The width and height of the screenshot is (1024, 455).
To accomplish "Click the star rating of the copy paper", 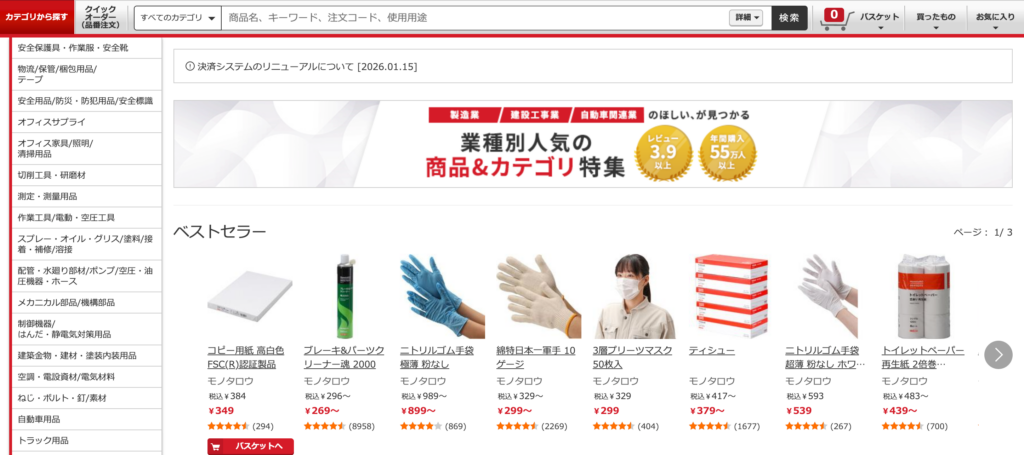I will [x=229, y=426].
